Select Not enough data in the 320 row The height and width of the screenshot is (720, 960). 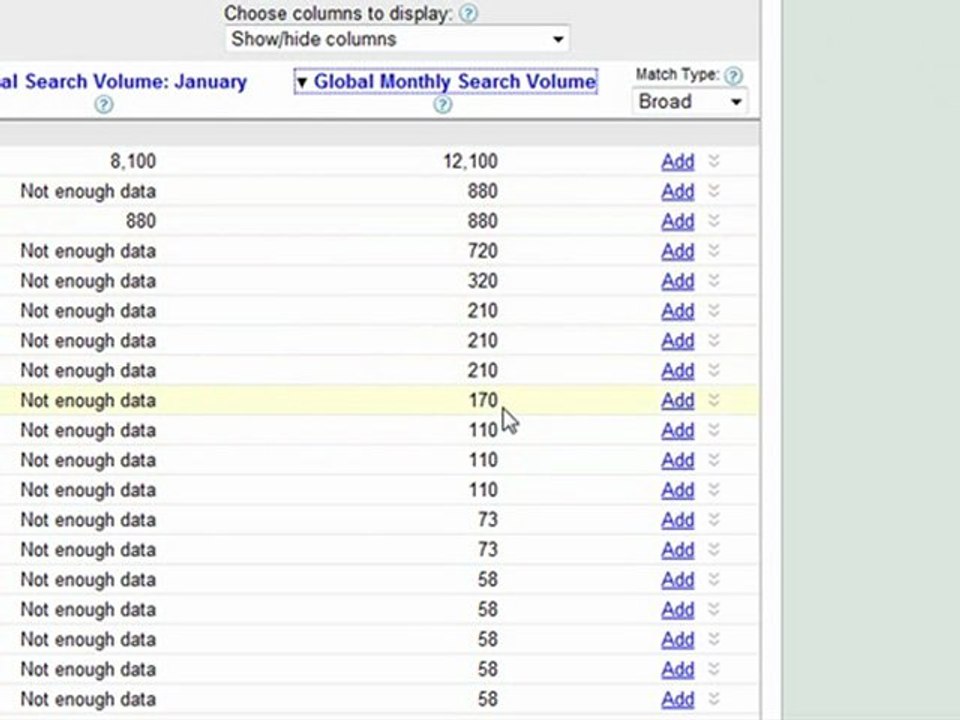tap(88, 281)
